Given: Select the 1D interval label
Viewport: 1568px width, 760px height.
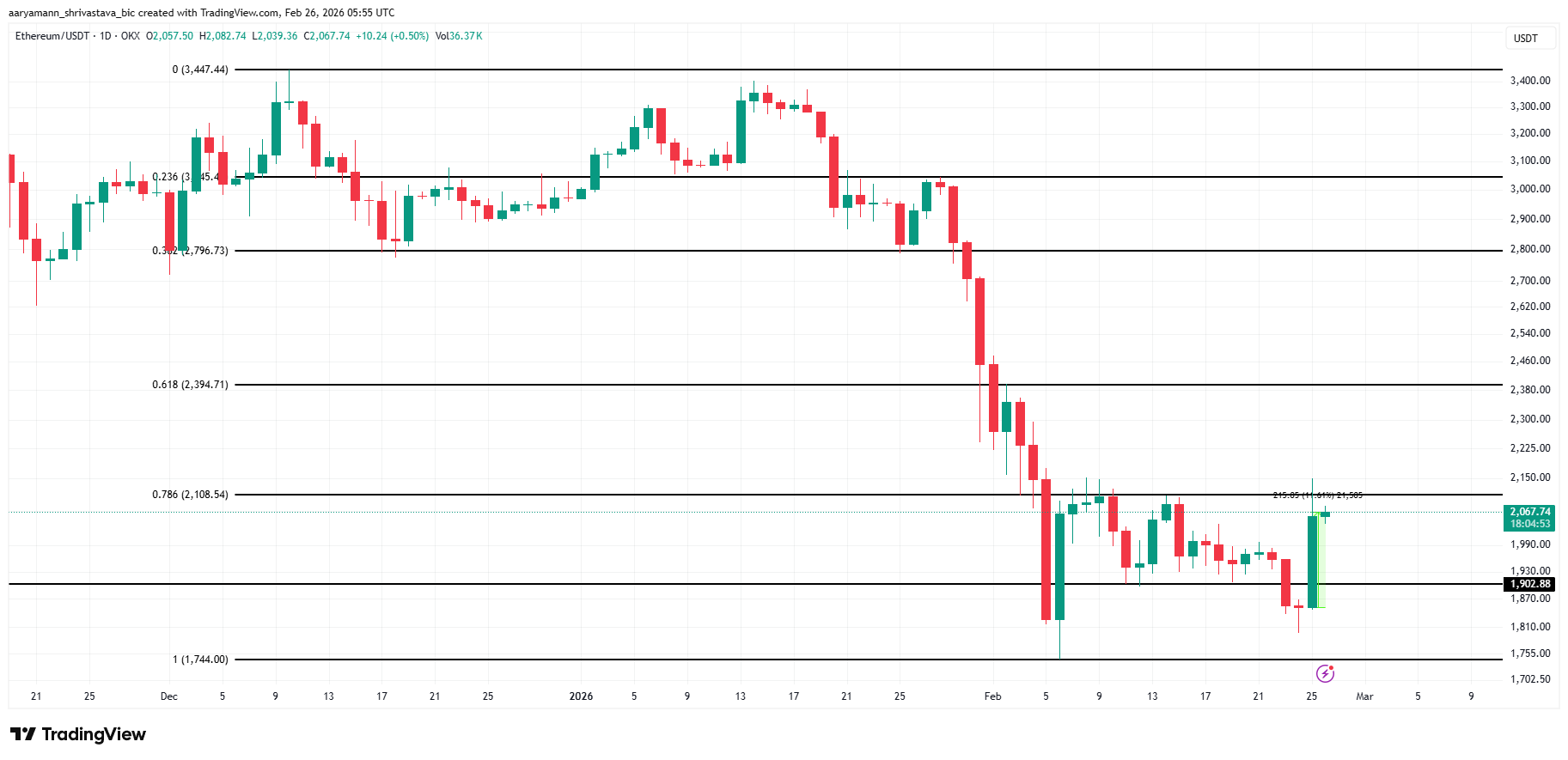Looking at the screenshot, I should [x=106, y=36].
